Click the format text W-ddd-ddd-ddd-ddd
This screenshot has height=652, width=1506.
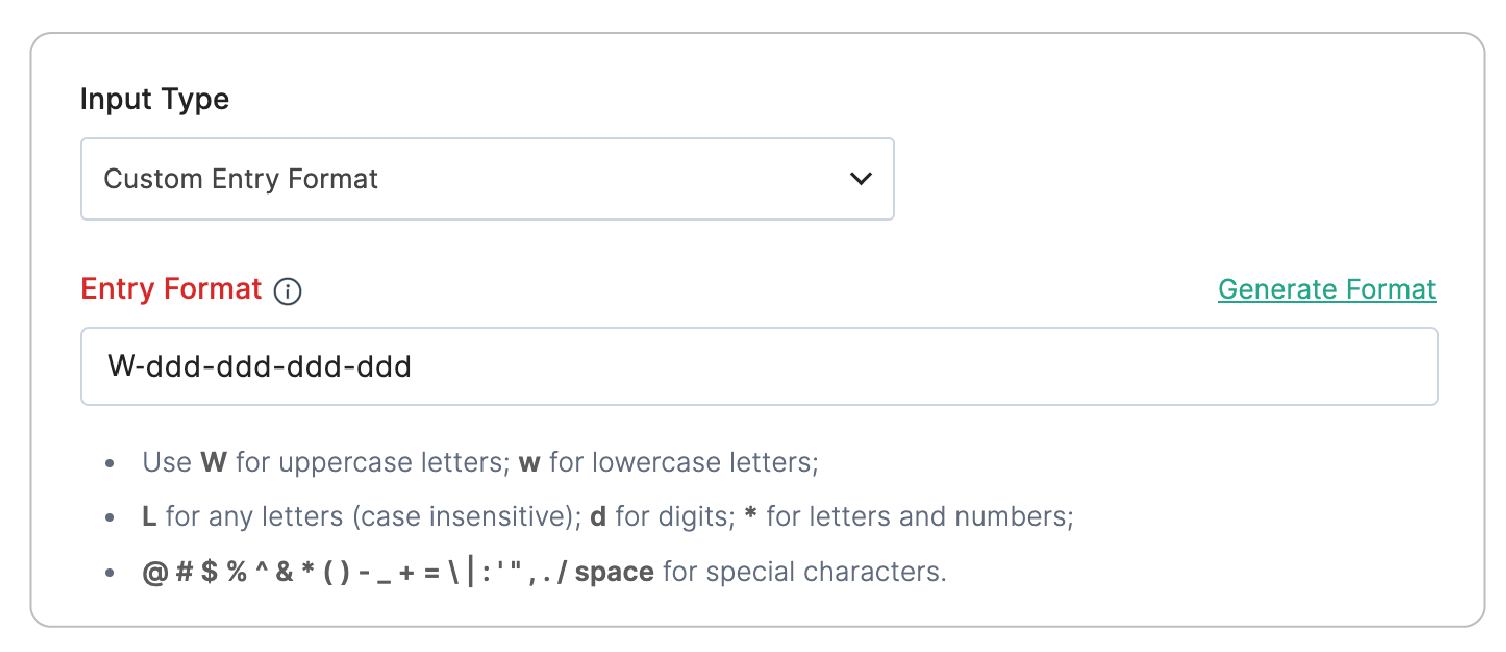(258, 366)
